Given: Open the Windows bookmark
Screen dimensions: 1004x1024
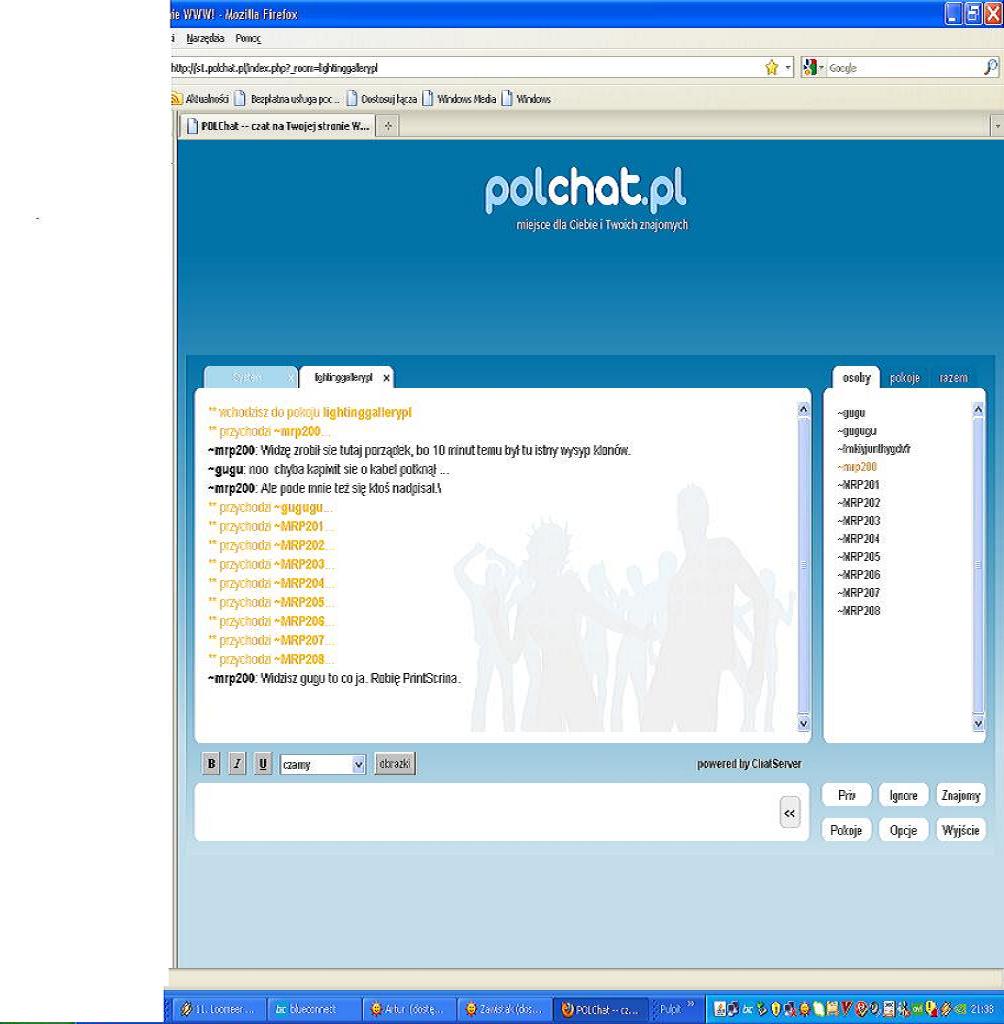Looking at the screenshot, I should (x=526, y=99).
